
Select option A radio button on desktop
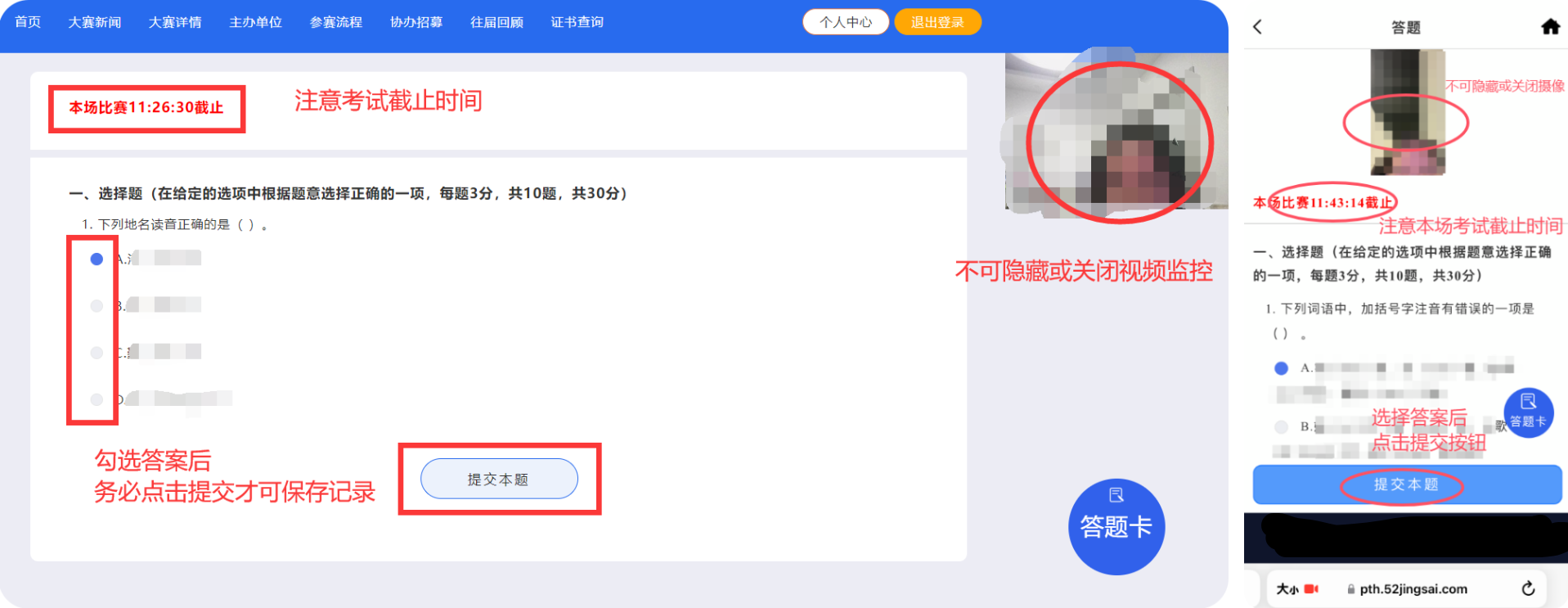(x=97, y=259)
